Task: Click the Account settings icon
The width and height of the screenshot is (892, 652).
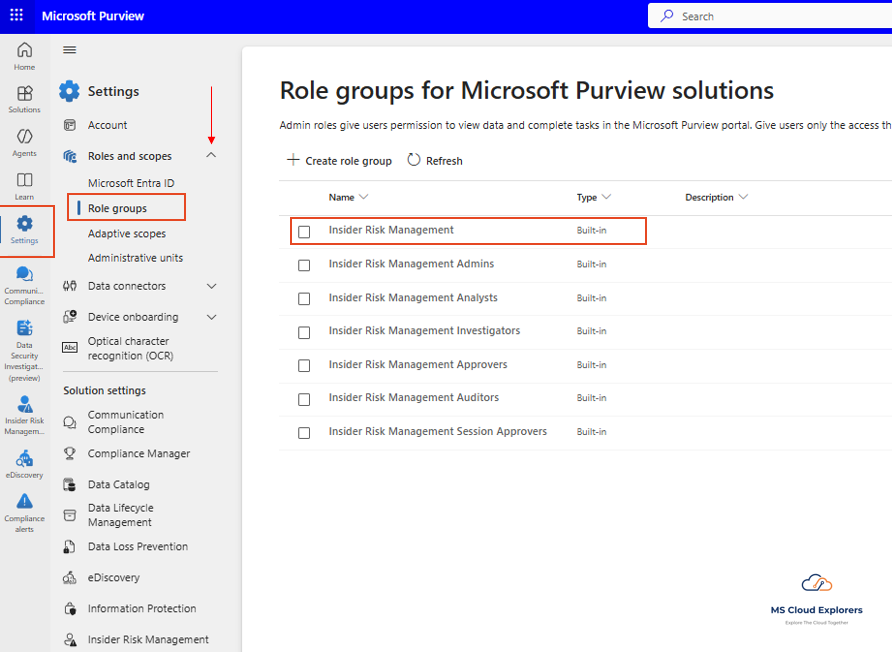Action: coord(69,125)
